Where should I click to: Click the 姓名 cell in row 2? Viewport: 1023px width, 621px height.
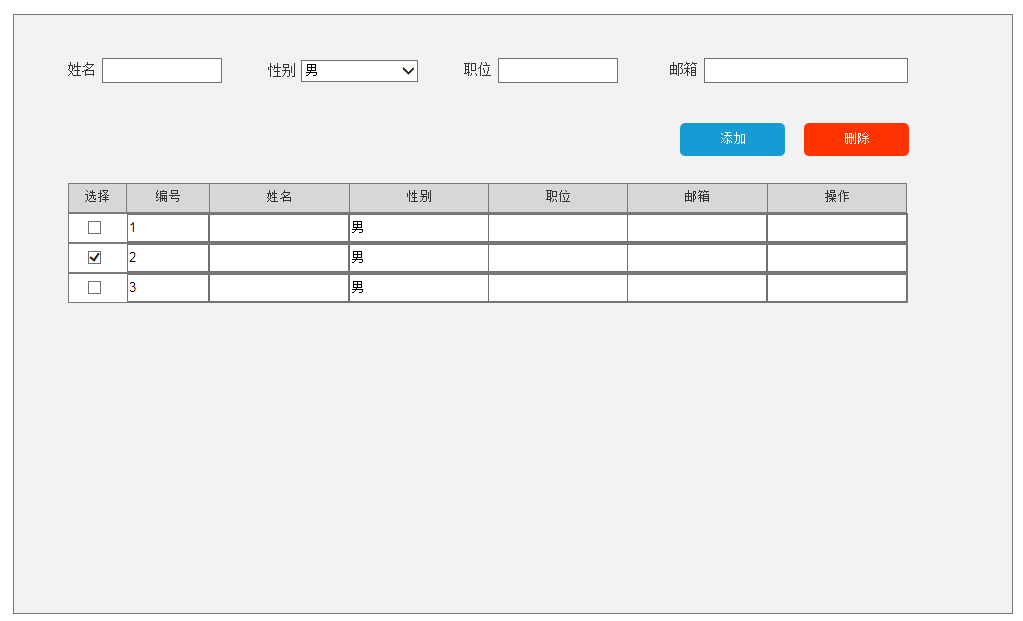coord(279,258)
